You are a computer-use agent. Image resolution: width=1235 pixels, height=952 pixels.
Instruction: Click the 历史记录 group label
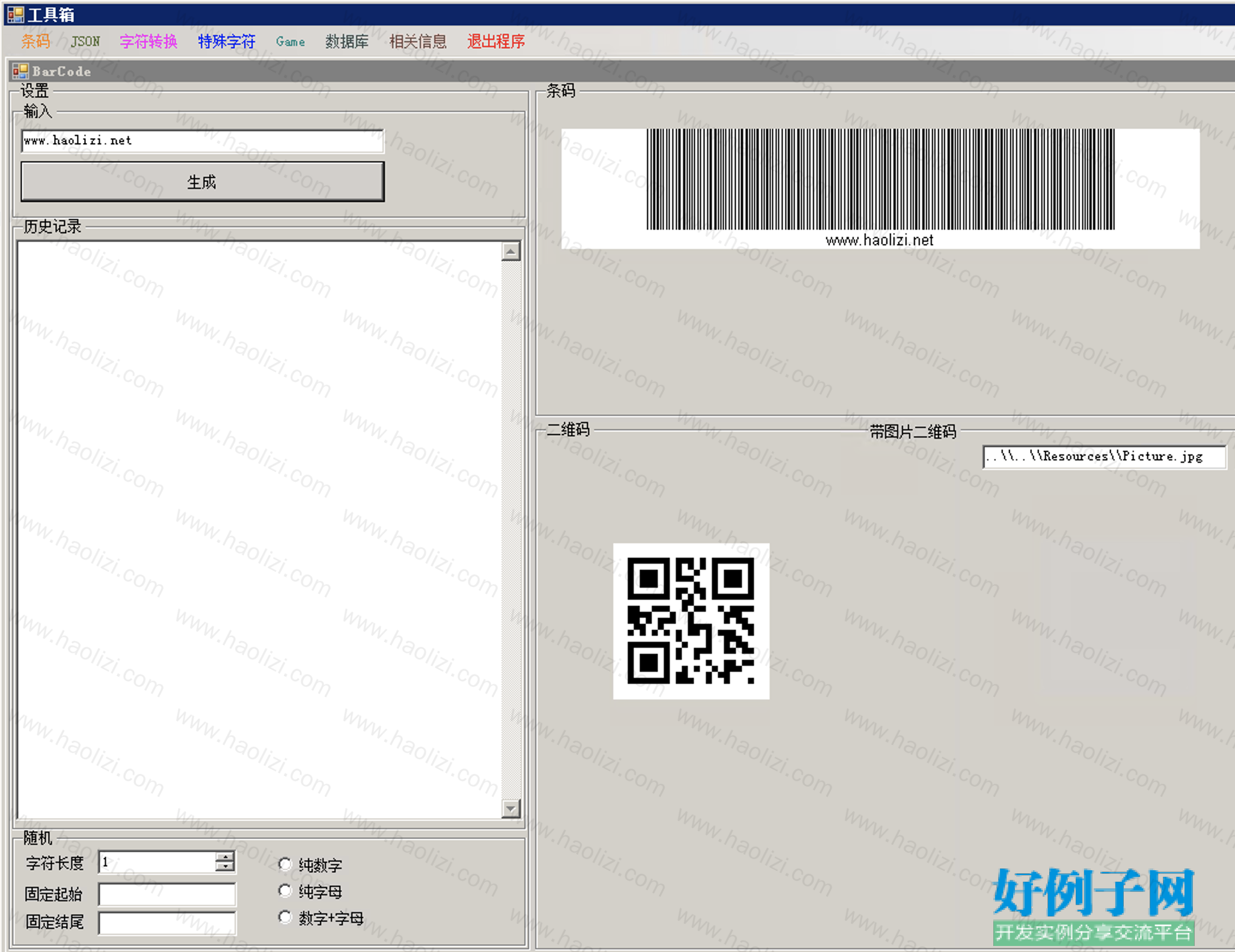(52, 227)
